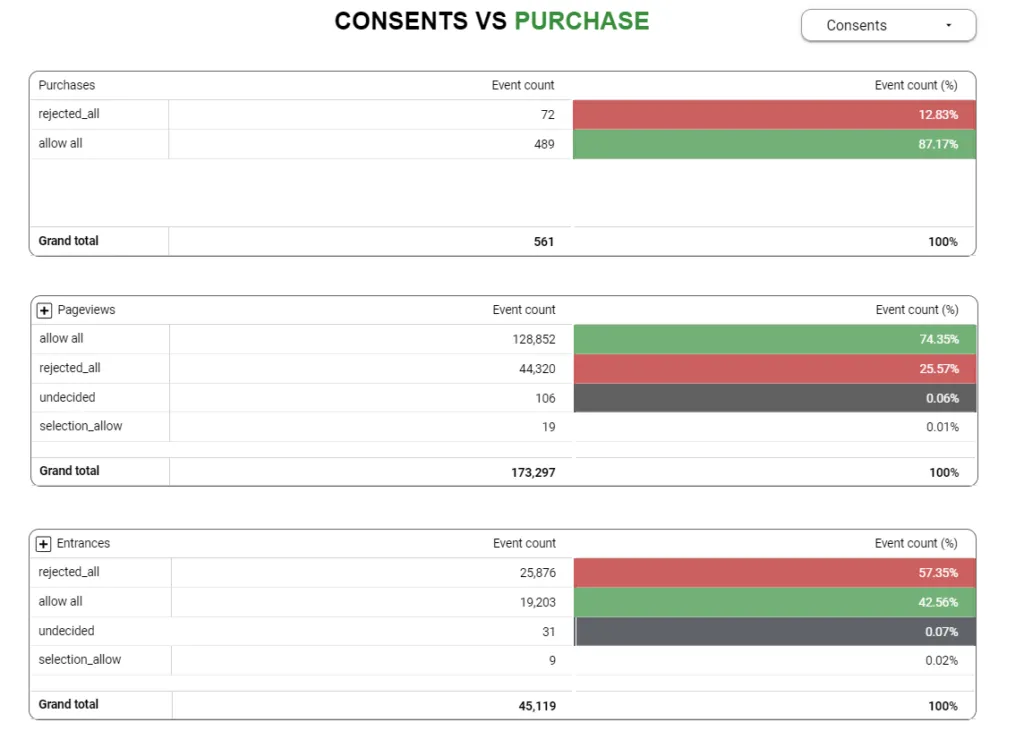1024x739 pixels.
Task: Open the Consents dropdown filter
Action: pyautogui.click(x=888, y=25)
